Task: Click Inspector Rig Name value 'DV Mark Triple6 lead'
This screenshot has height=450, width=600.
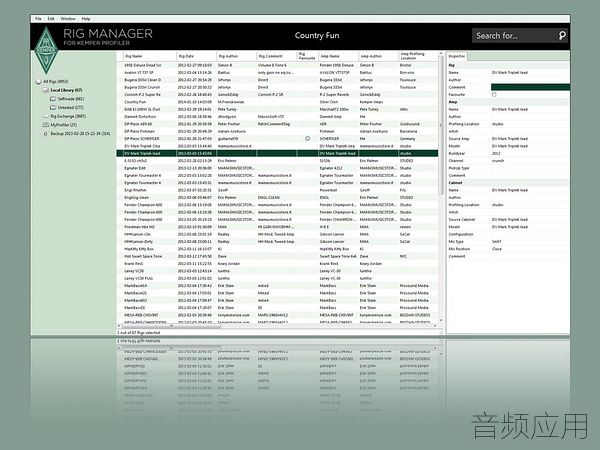Action: [510, 73]
